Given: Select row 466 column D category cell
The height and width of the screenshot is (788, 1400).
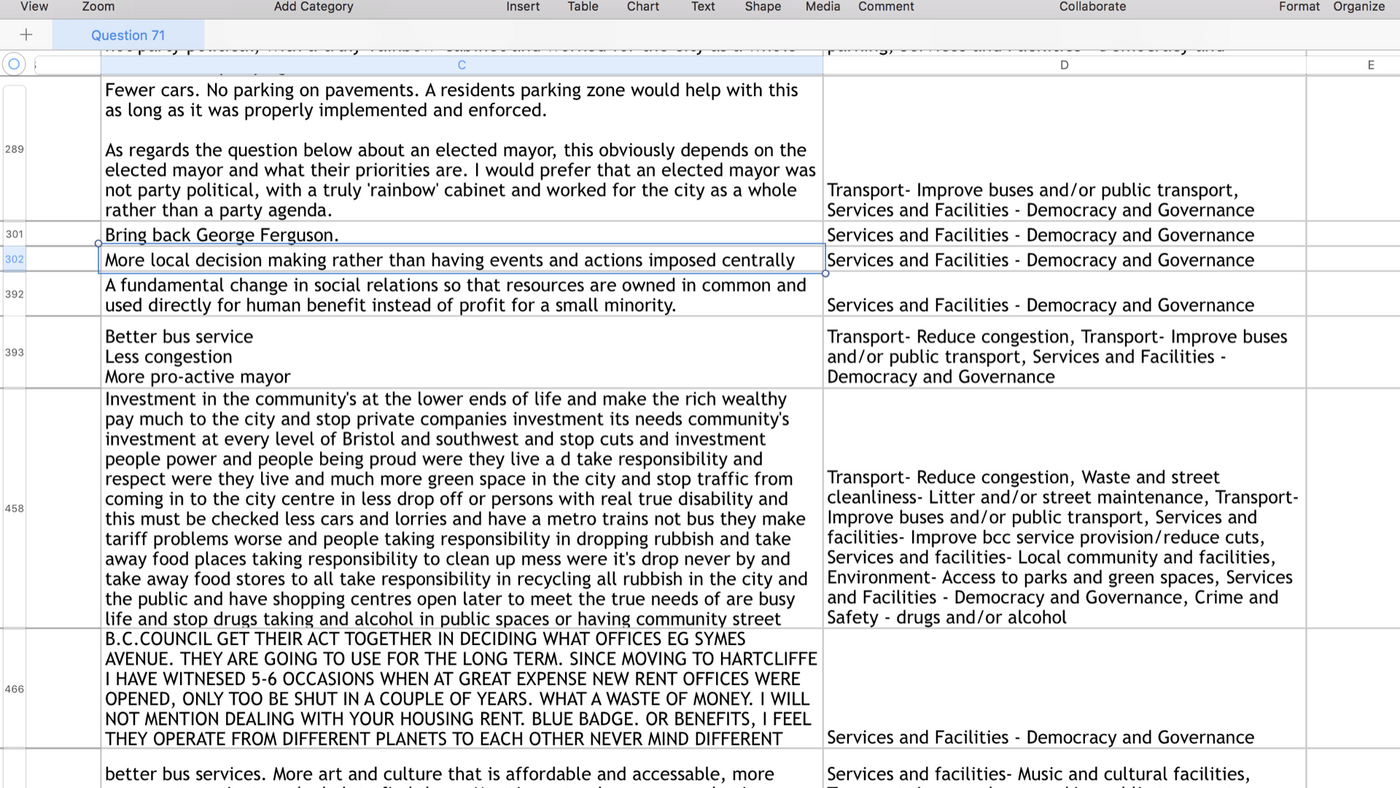Looking at the screenshot, I should coord(1064,689).
